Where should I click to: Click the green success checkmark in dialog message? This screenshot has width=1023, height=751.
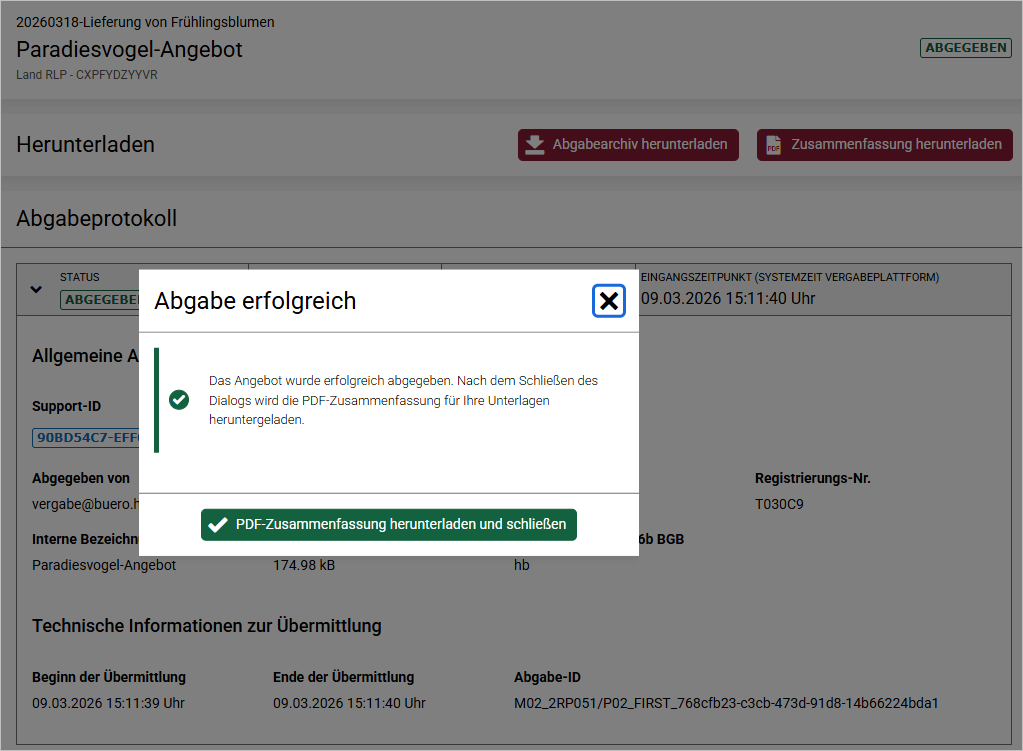(x=179, y=400)
